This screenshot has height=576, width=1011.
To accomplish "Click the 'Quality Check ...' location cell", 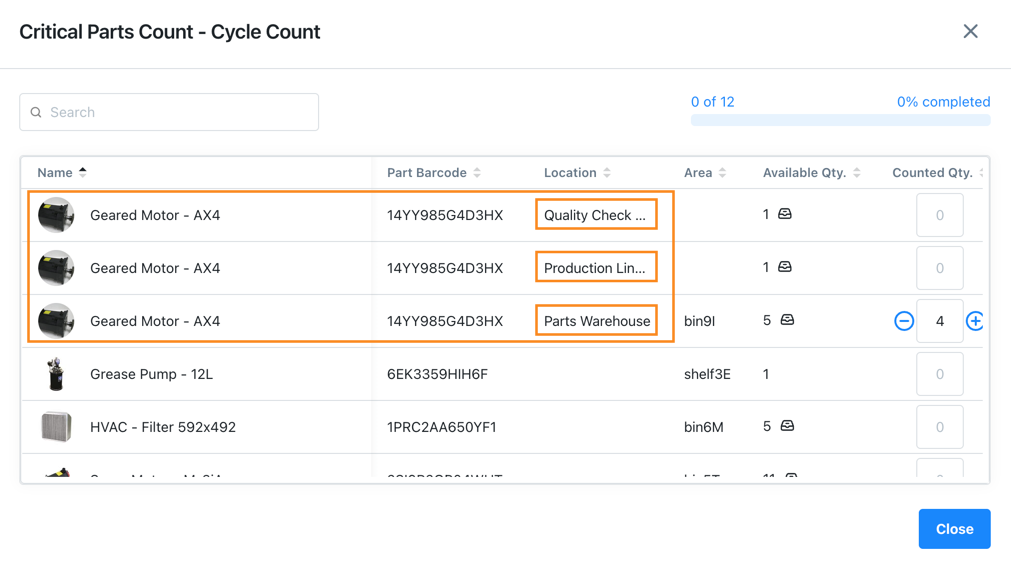I will (x=595, y=215).
